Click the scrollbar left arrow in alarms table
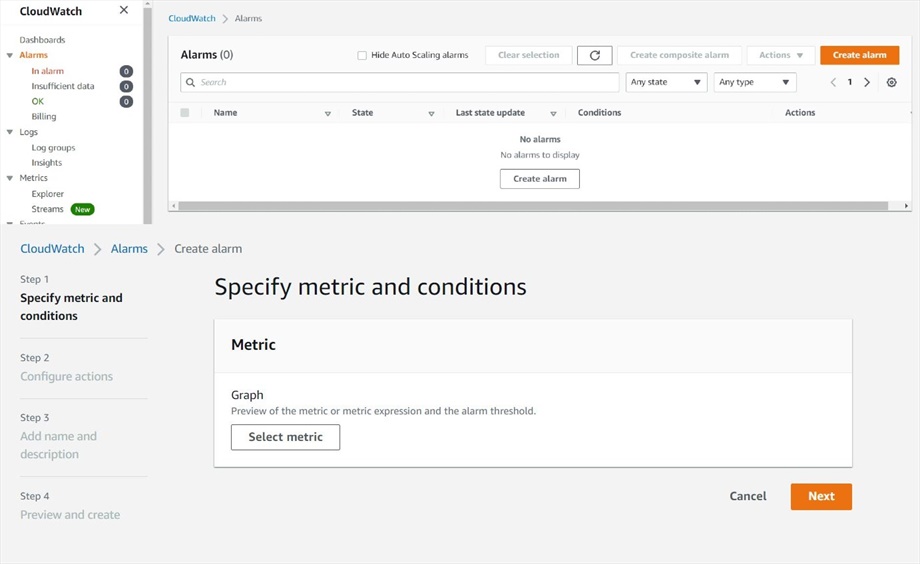Screen dimensions: 920x564 click(173, 206)
